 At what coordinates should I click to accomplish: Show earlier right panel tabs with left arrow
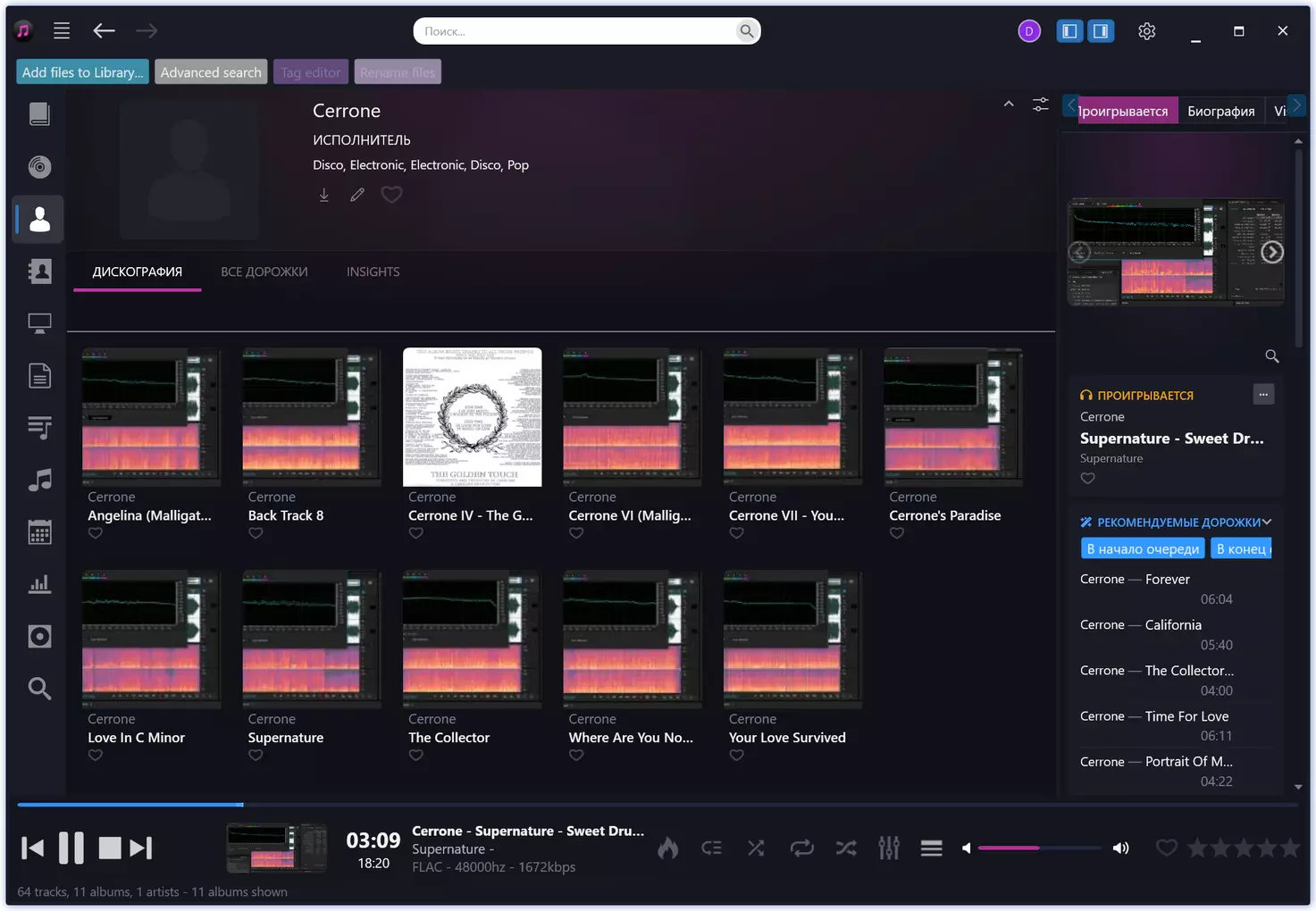(1071, 105)
